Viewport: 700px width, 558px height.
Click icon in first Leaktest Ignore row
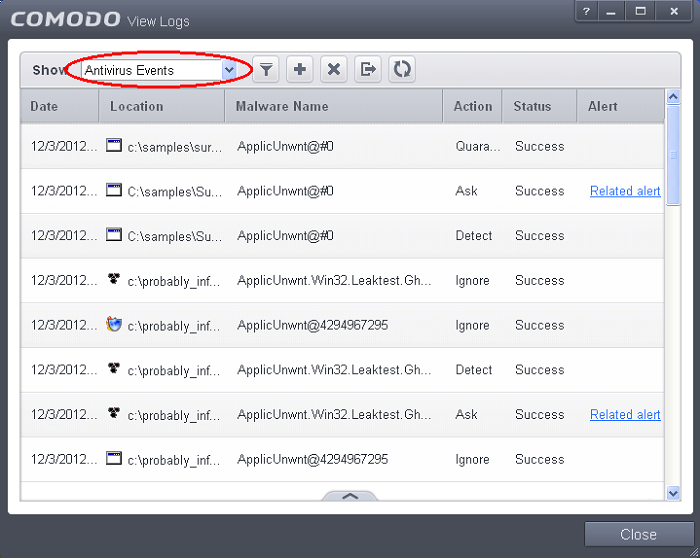pos(114,279)
